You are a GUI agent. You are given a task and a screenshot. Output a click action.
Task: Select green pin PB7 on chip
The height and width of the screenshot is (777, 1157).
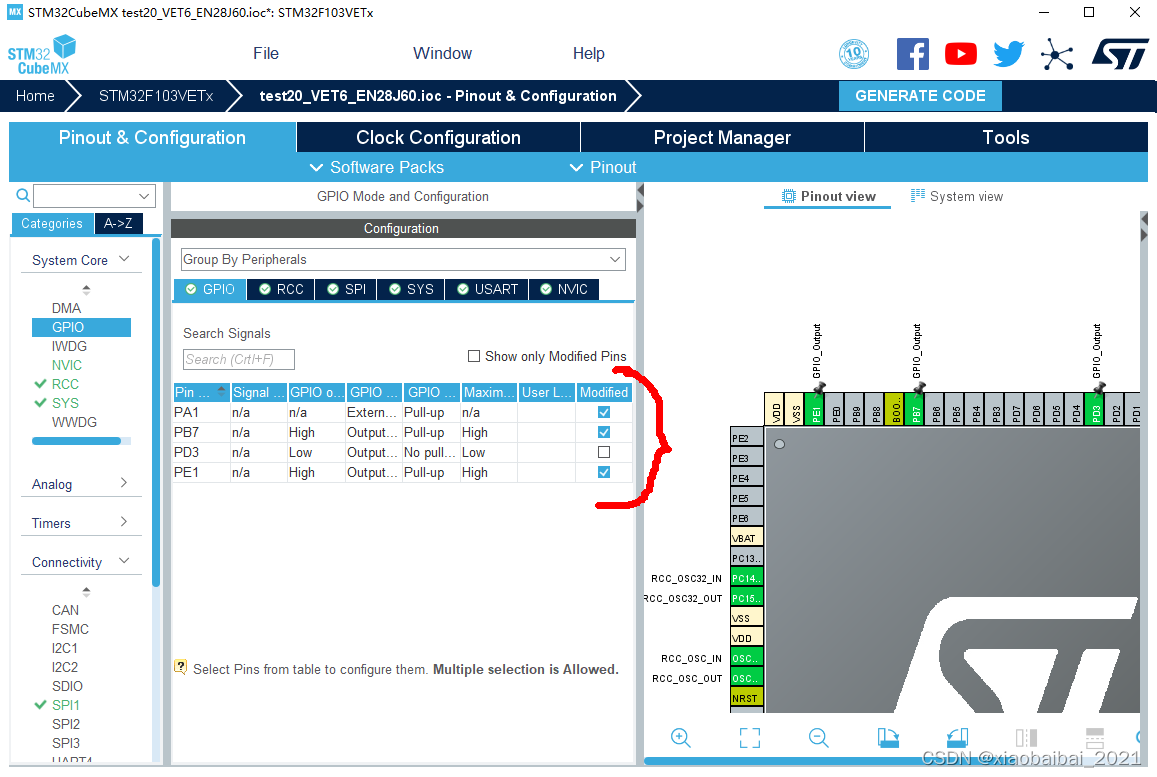coord(916,409)
